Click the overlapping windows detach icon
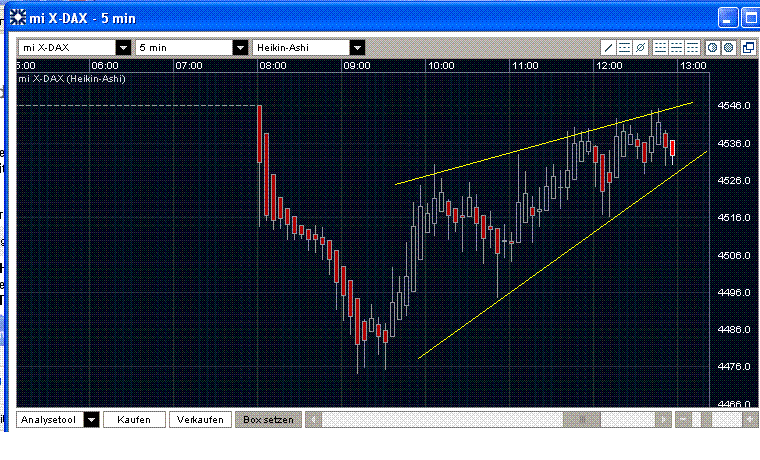 pos(748,48)
